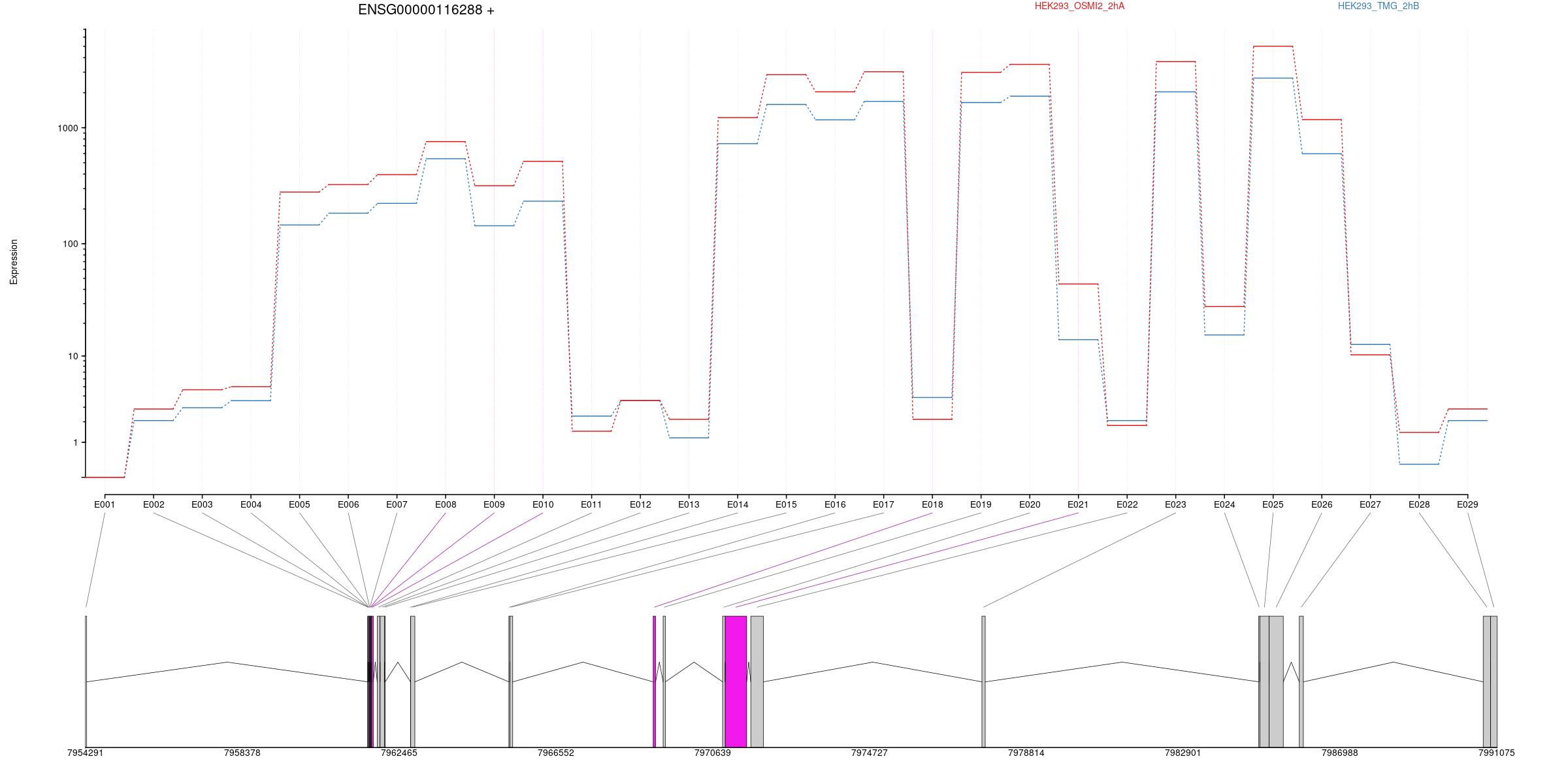
Task: Click exon label E020
Action: click(1030, 504)
